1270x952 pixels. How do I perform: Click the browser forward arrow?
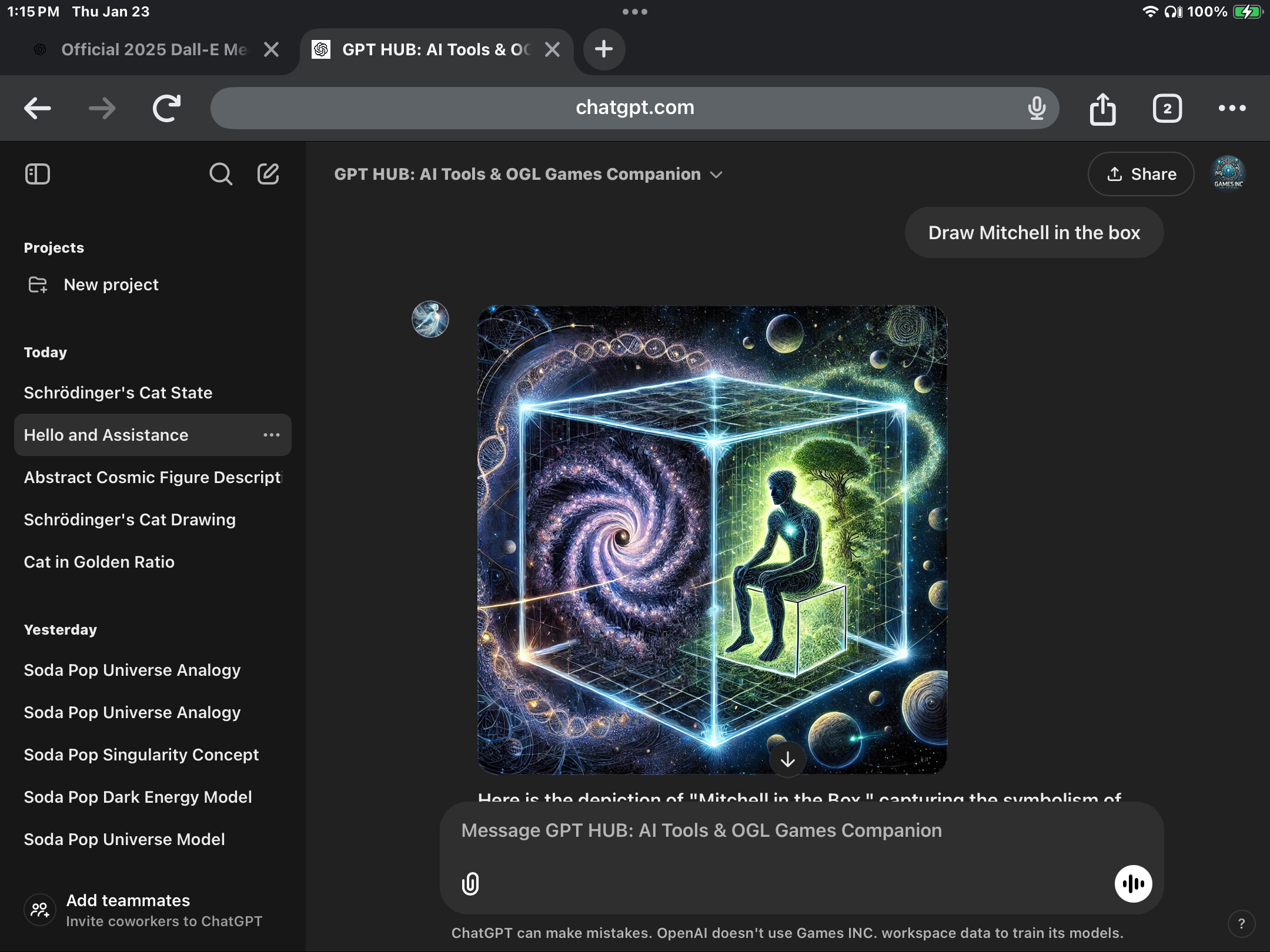(102, 108)
